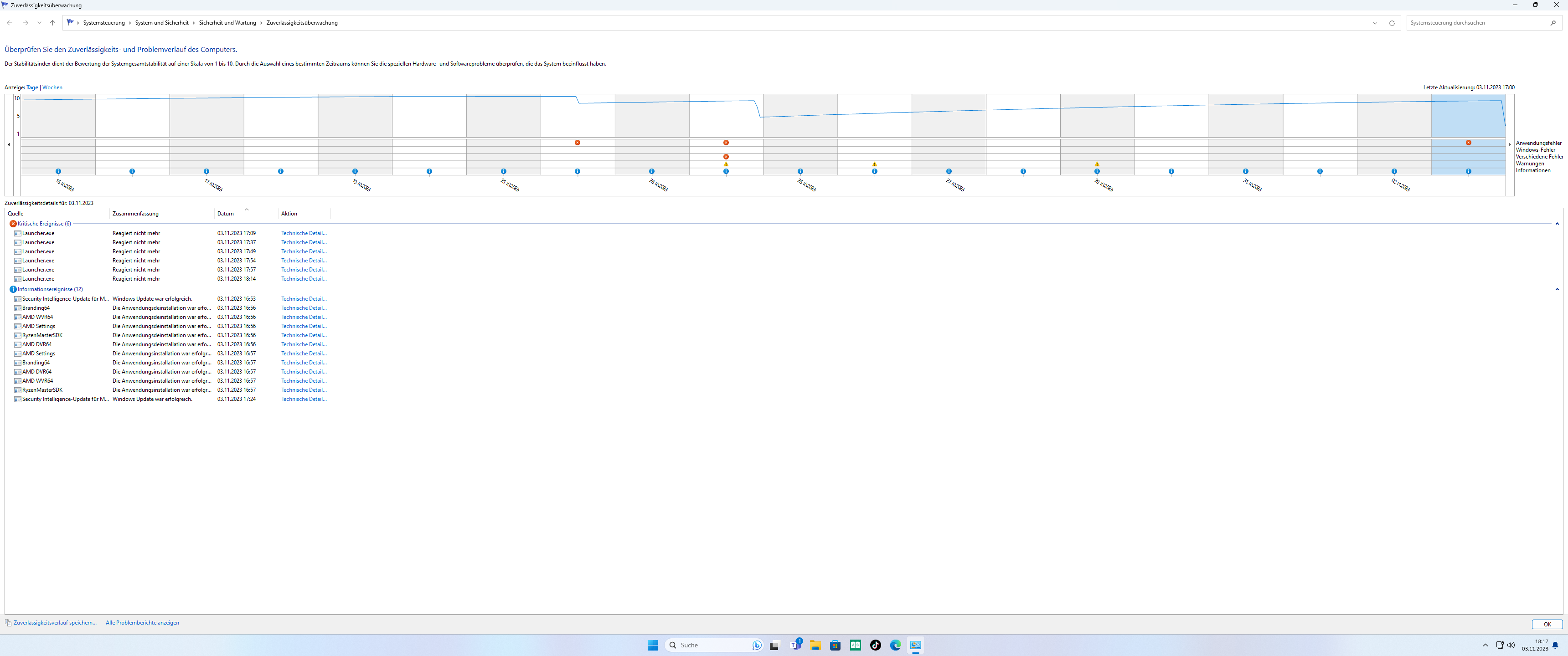Collapse the Informationsereignisse group
The height and width of the screenshot is (656, 1568).
(x=1557, y=290)
